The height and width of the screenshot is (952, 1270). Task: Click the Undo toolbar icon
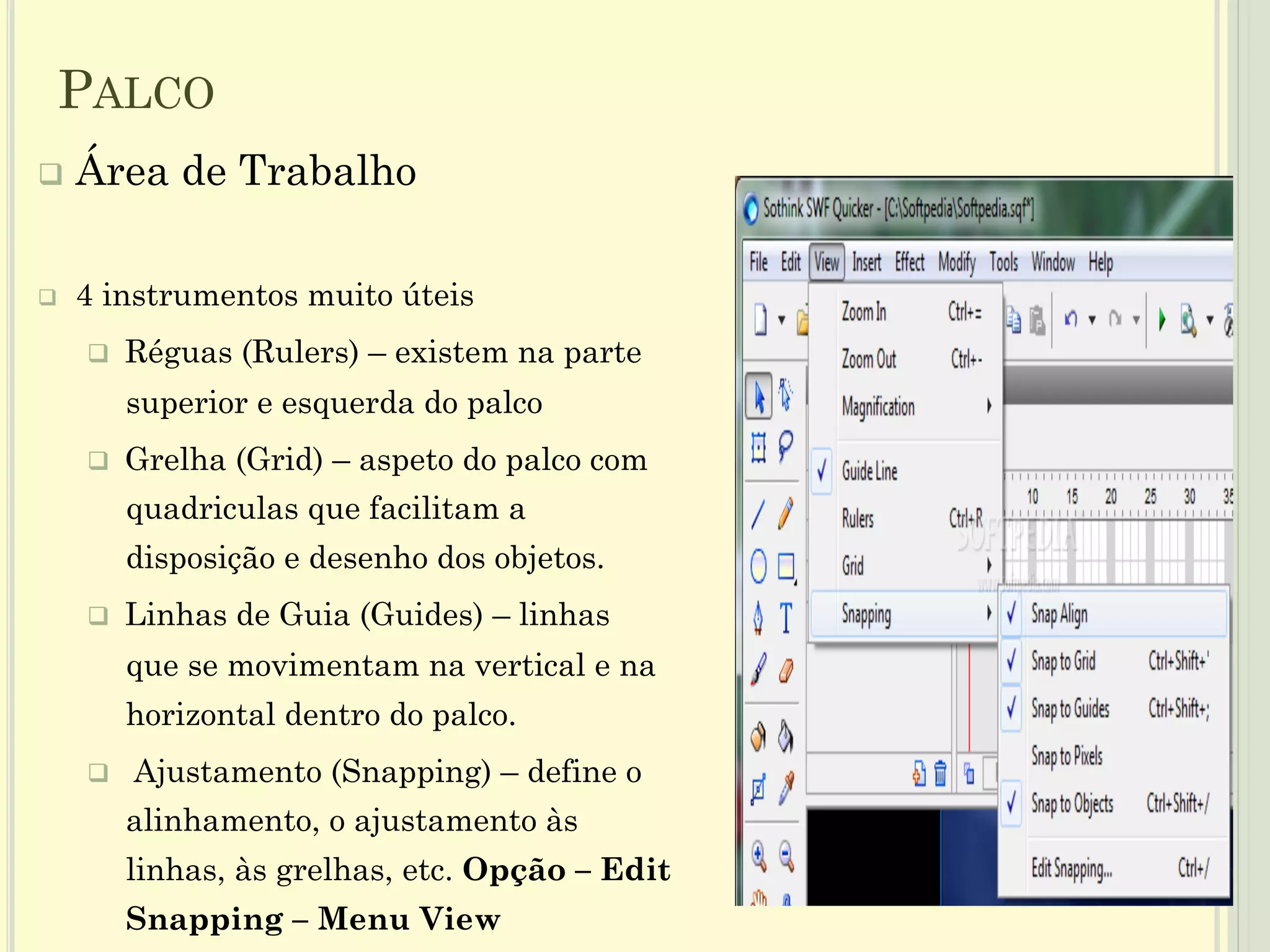click(1071, 319)
